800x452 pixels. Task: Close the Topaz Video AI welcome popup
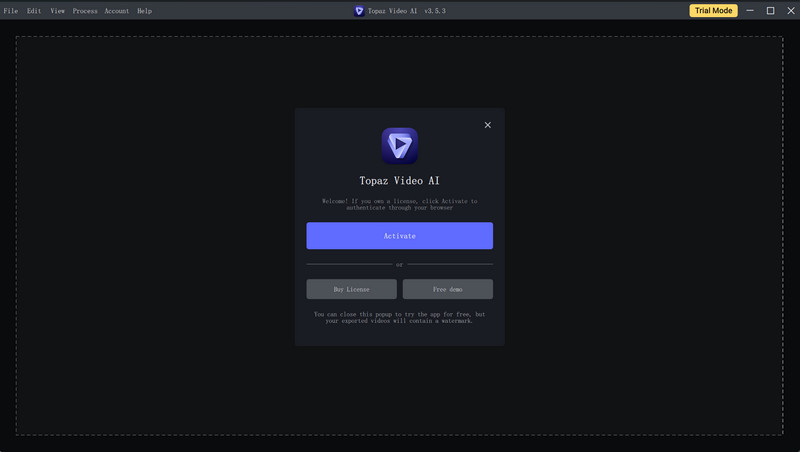(488, 125)
